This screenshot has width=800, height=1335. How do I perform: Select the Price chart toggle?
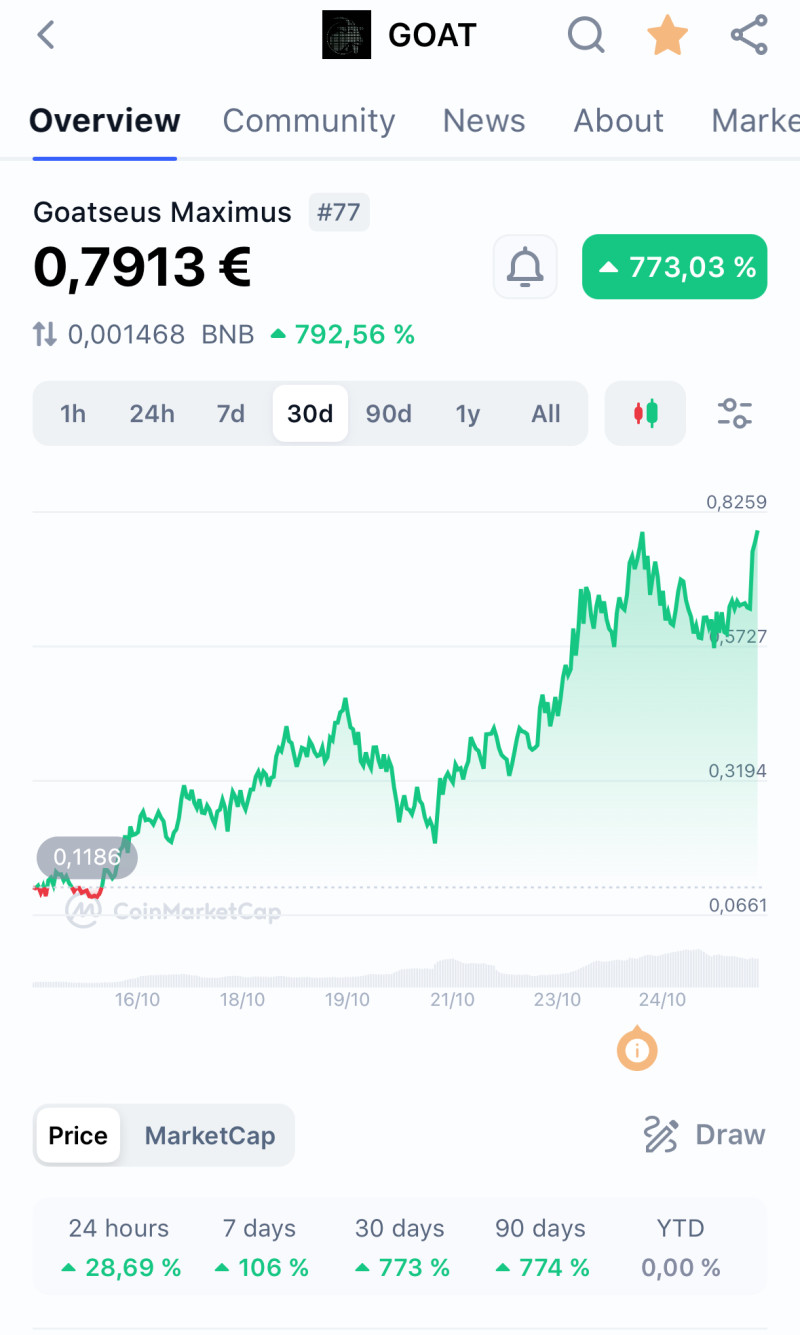pyautogui.click(x=78, y=1136)
